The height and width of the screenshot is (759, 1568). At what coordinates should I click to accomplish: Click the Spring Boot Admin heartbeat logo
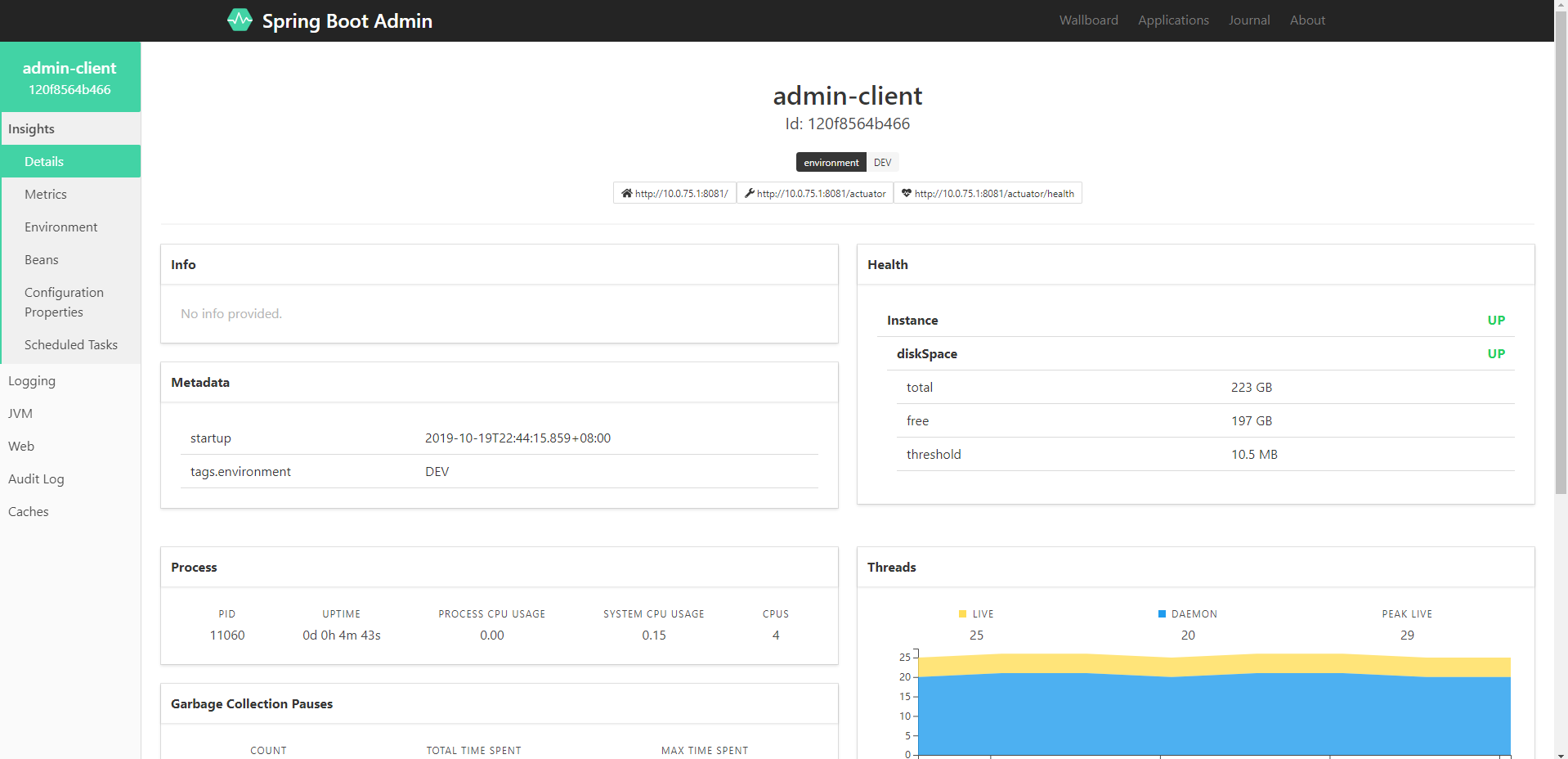(240, 20)
